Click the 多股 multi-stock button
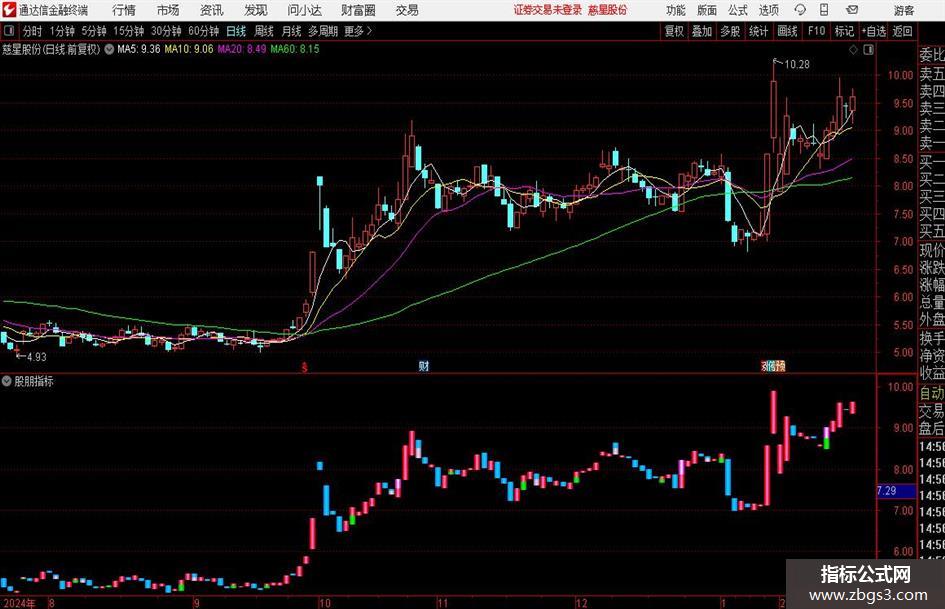945x609 pixels. pyautogui.click(x=730, y=31)
